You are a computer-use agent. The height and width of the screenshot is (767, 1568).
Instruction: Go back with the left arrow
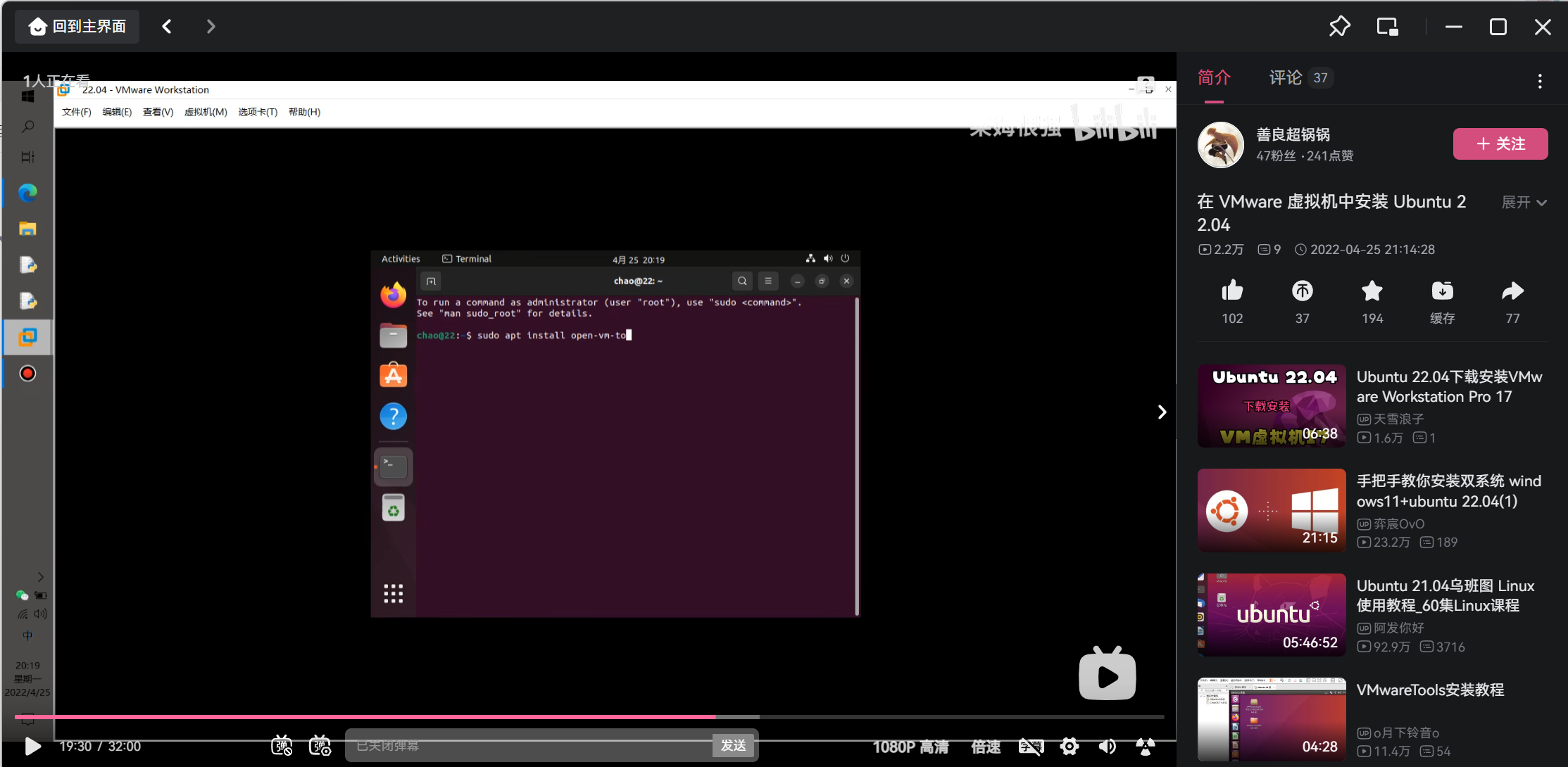coord(167,27)
